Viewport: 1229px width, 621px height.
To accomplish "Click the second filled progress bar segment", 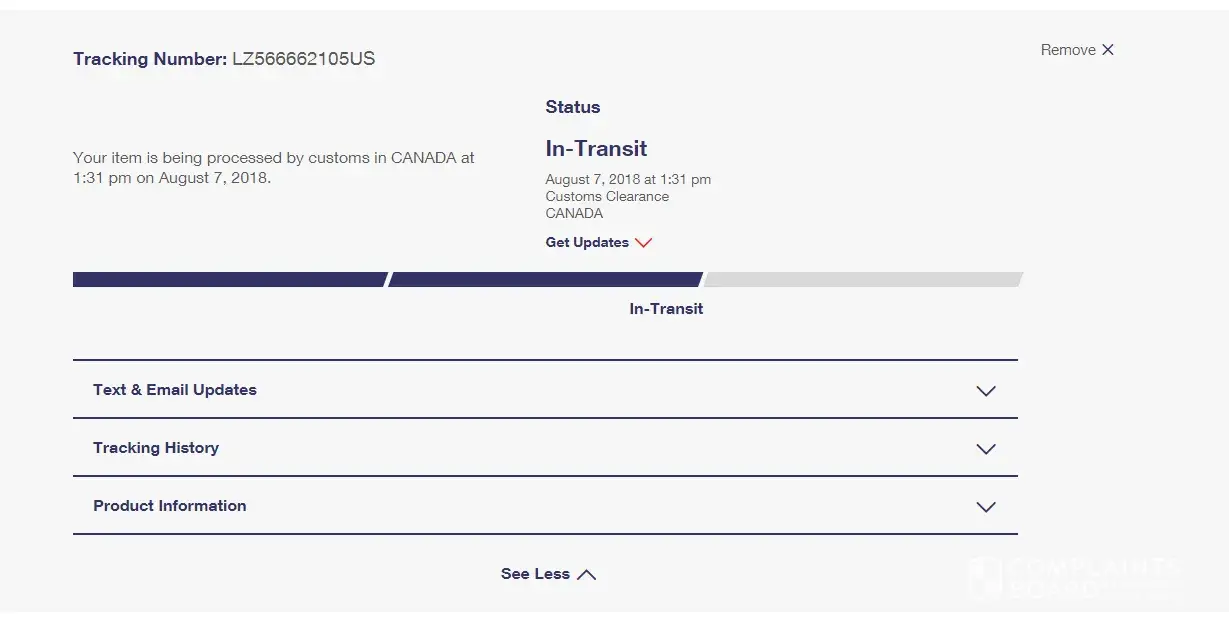I will [545, 280].
